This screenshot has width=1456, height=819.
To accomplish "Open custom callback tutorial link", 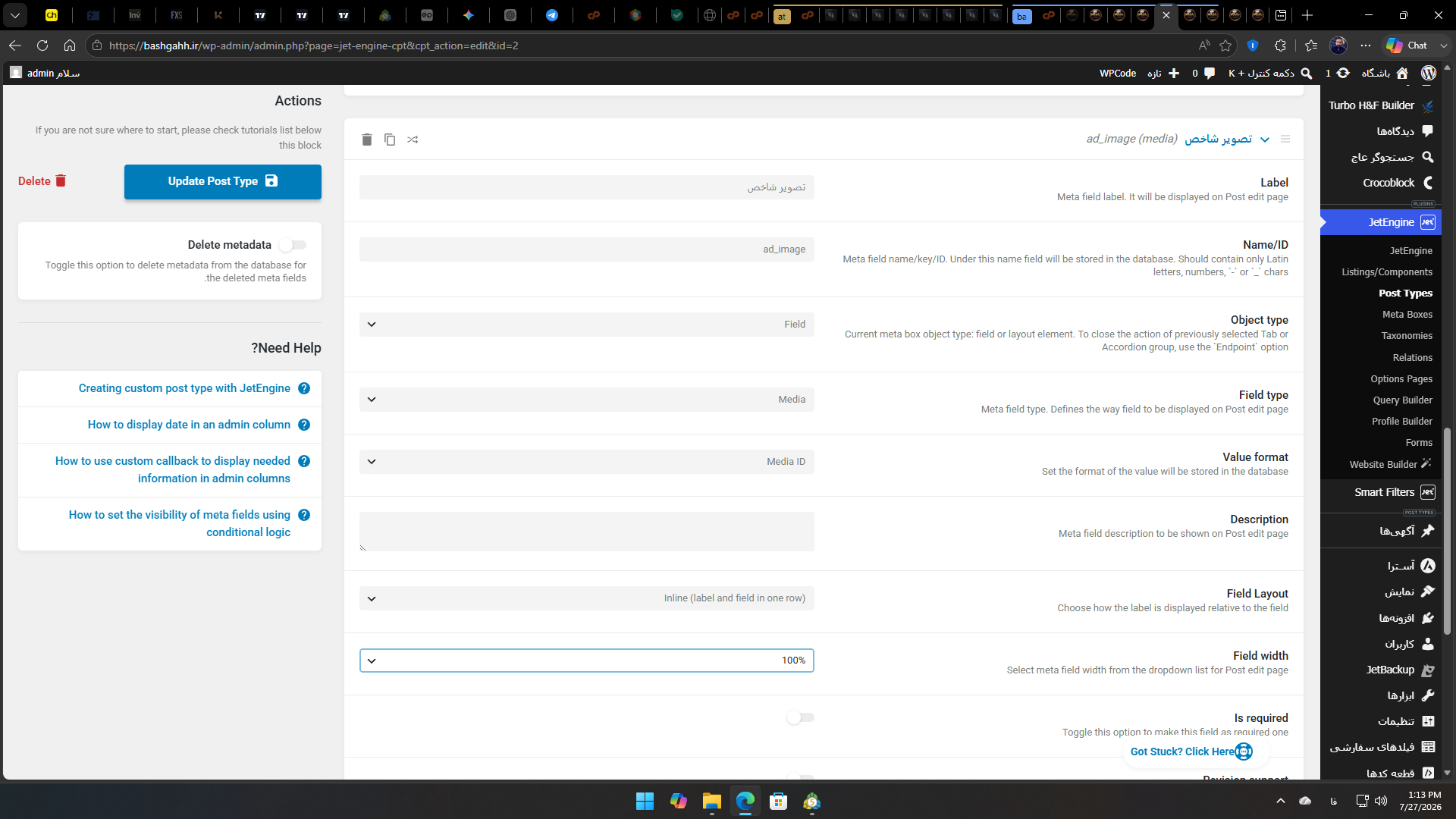I will 173,469.
